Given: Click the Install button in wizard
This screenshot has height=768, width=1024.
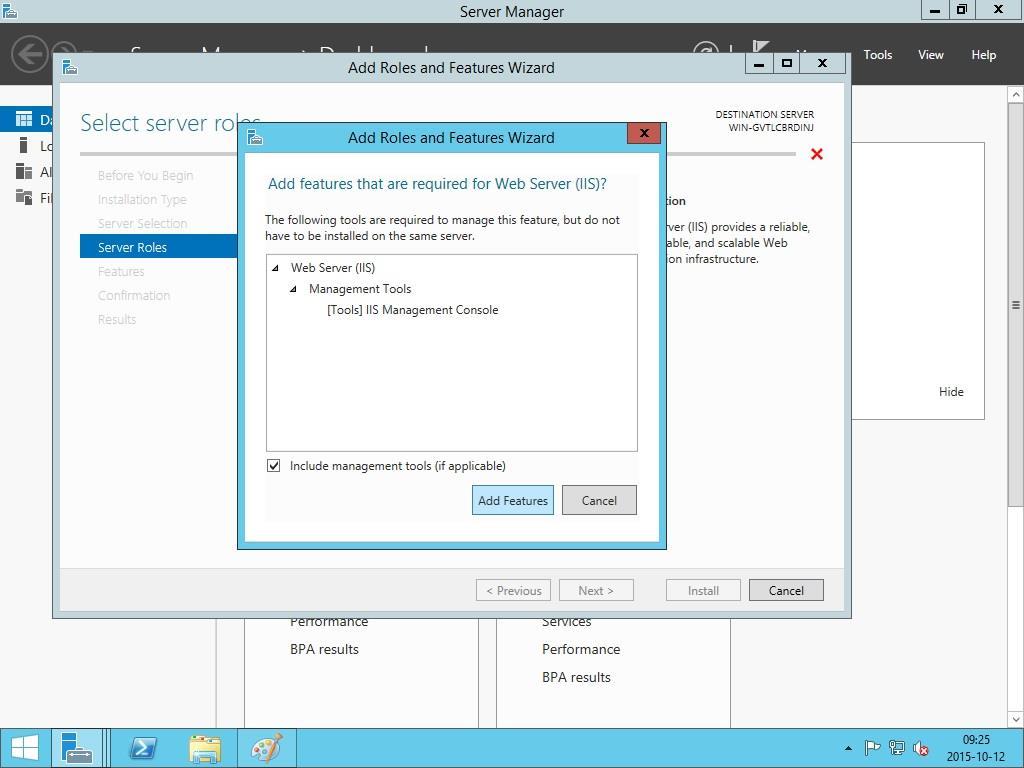Looking at the screenshot, I should coord(703,590).
